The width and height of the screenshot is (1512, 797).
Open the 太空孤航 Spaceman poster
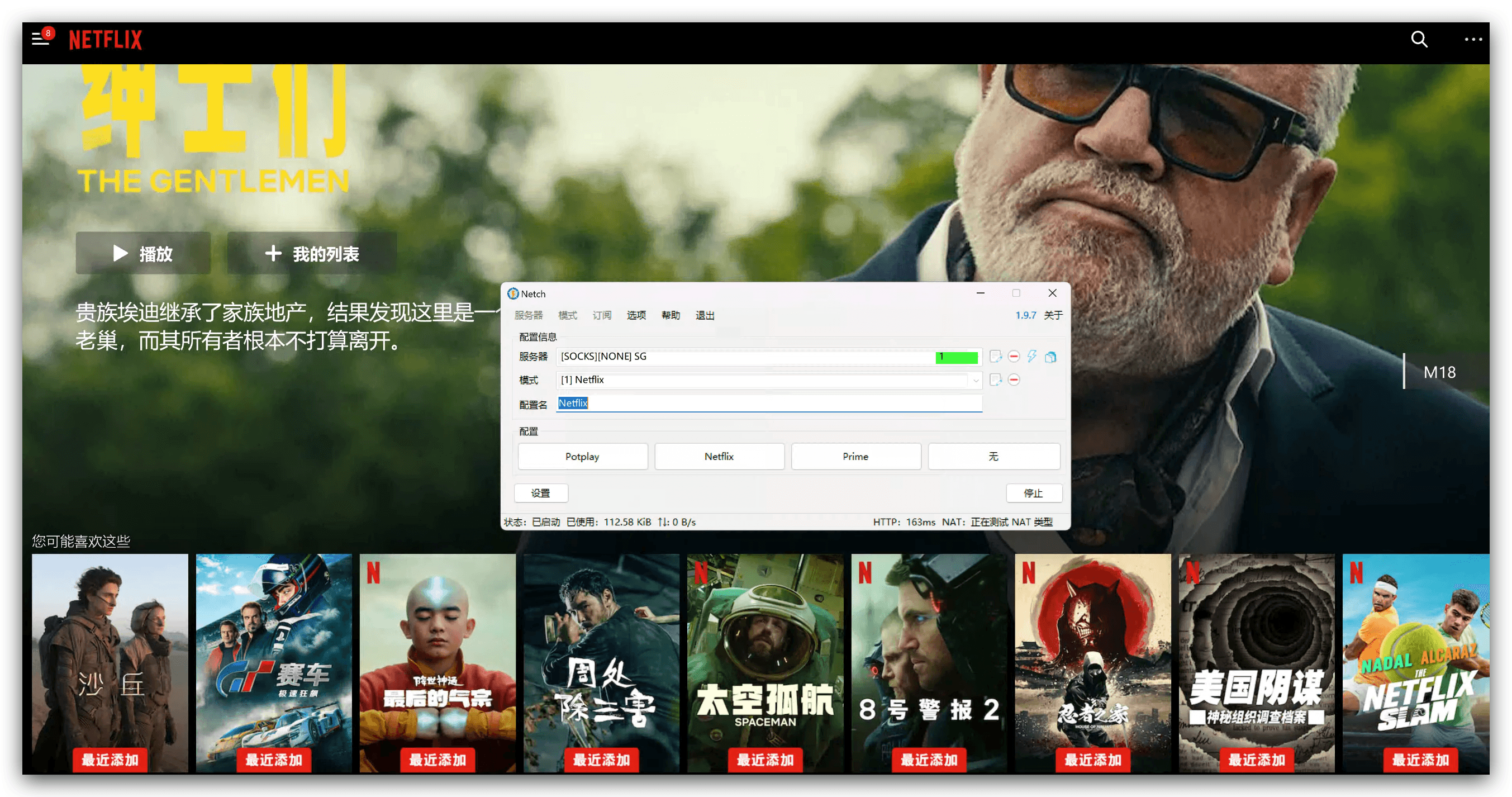(x=765, y=663)
